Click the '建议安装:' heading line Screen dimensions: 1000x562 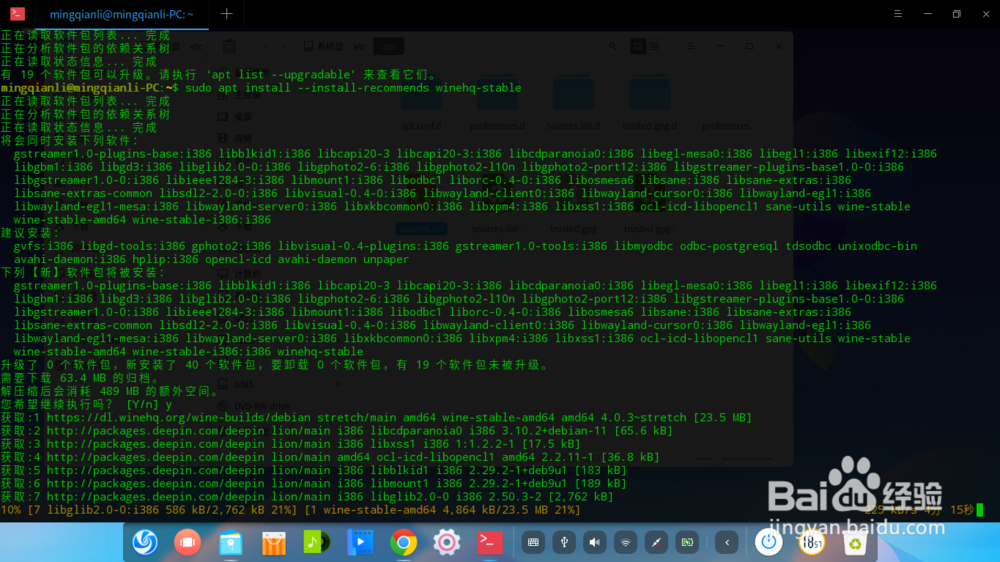30,233
